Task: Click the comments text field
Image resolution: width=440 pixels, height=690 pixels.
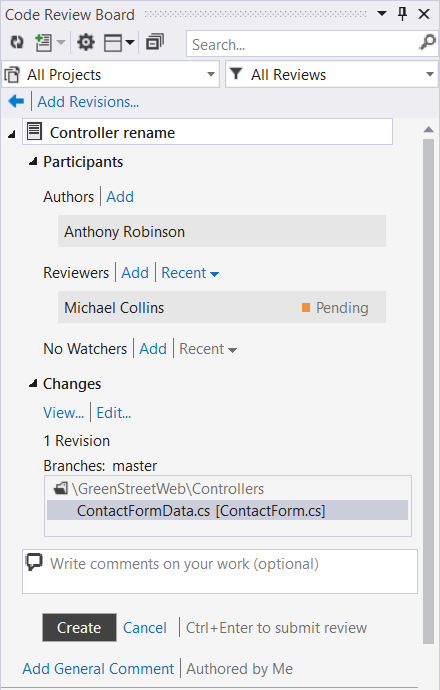Action: (x=220, y=571)
